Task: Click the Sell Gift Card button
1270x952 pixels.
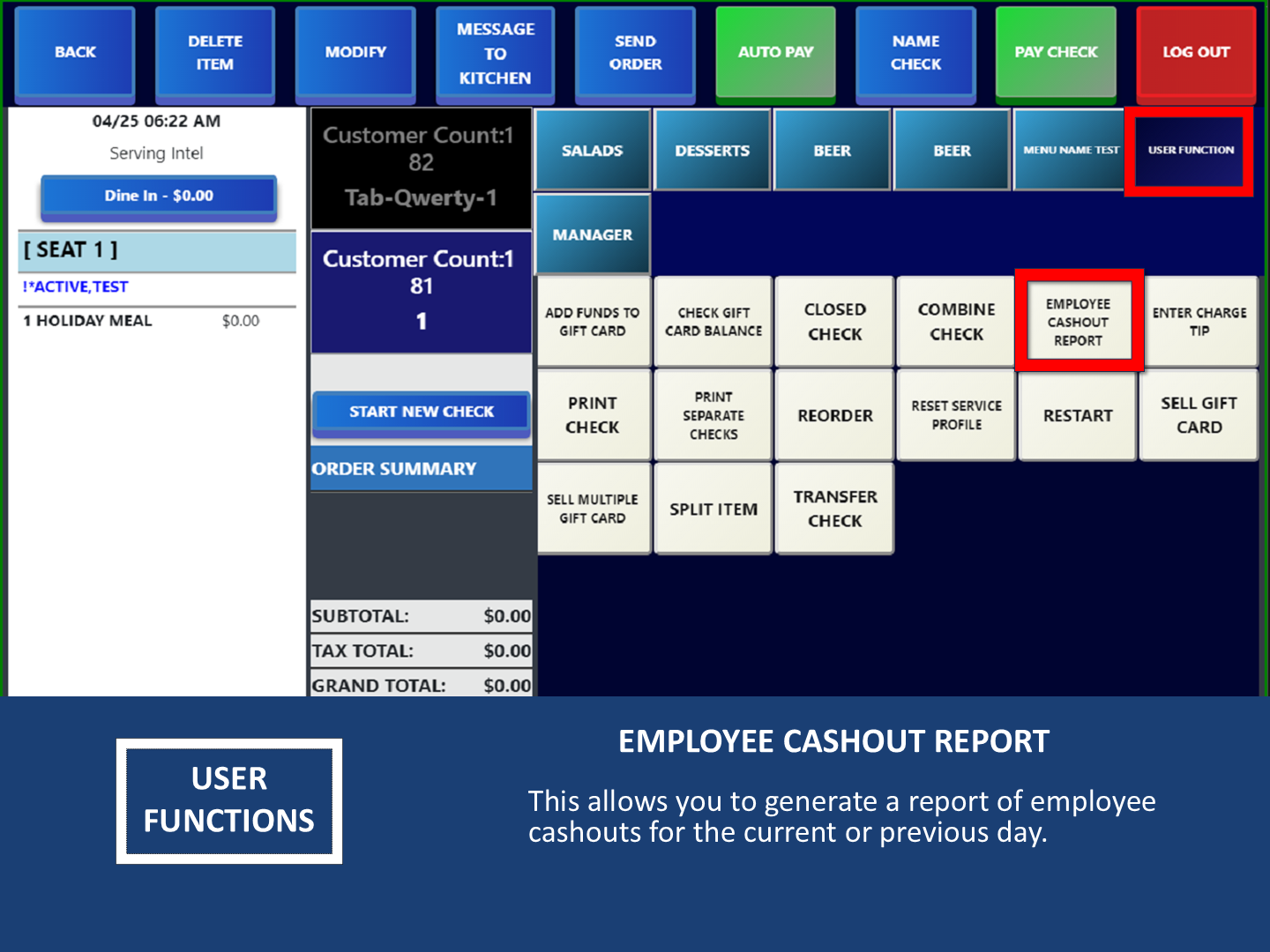Action: pos(1199,415)
